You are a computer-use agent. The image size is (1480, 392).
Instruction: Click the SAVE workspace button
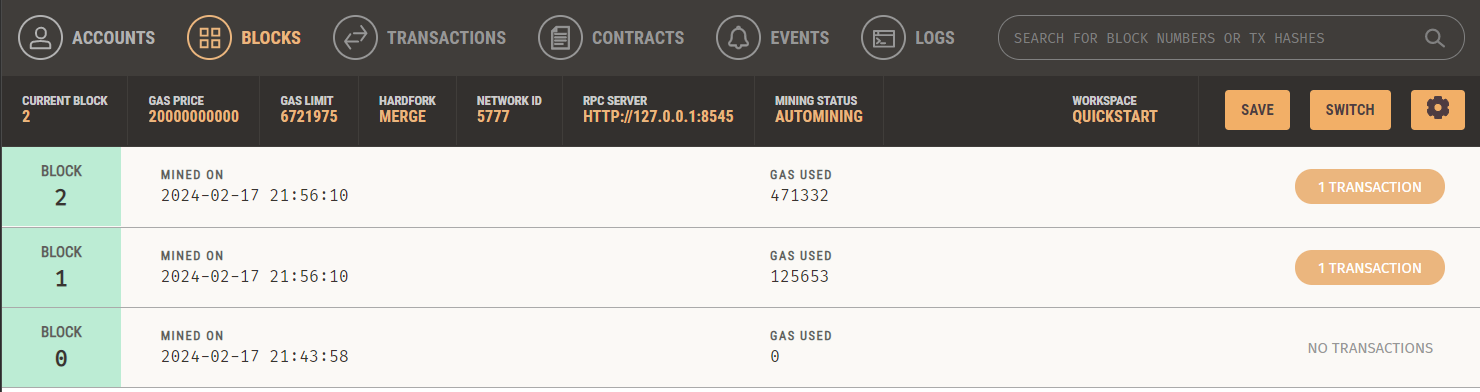(1257, 110)
